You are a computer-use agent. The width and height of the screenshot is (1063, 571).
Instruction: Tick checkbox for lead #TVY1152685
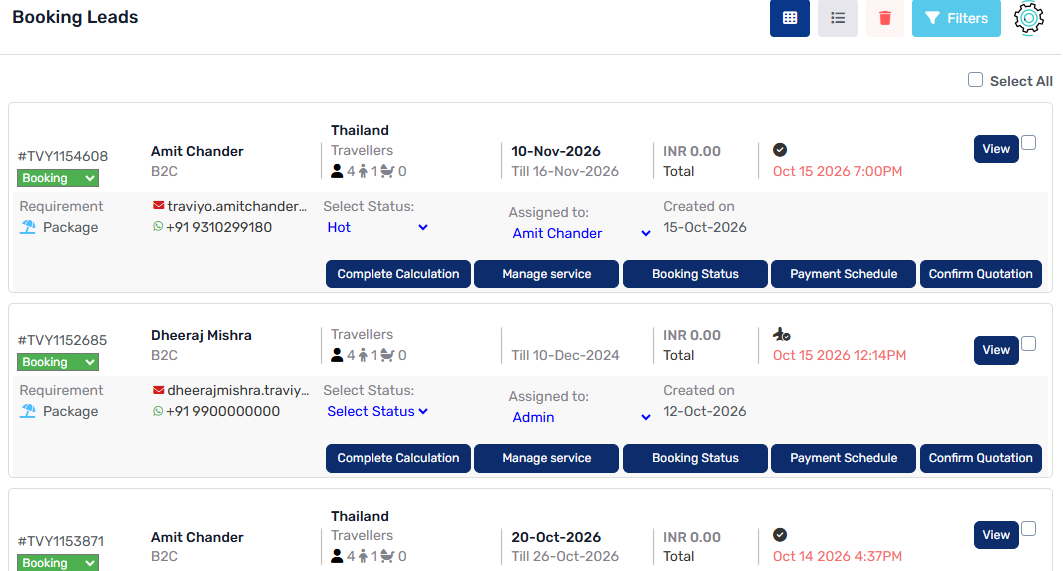tap(1028, 343)
